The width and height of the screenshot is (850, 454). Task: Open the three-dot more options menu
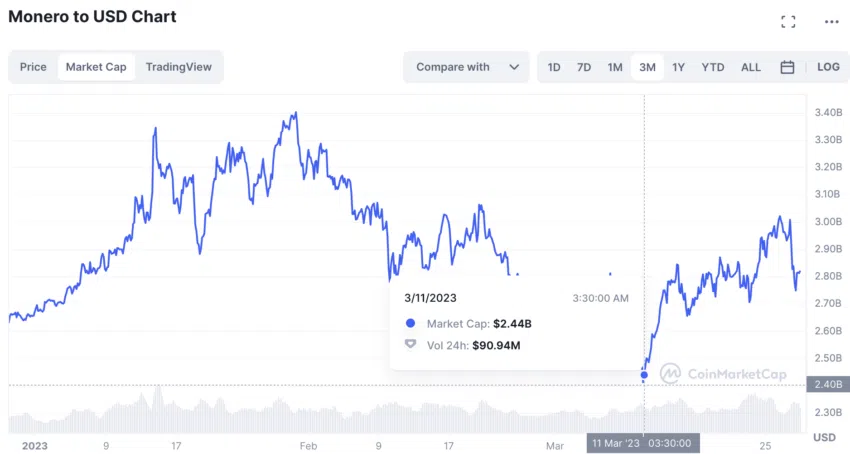click(x=832, y=22)
